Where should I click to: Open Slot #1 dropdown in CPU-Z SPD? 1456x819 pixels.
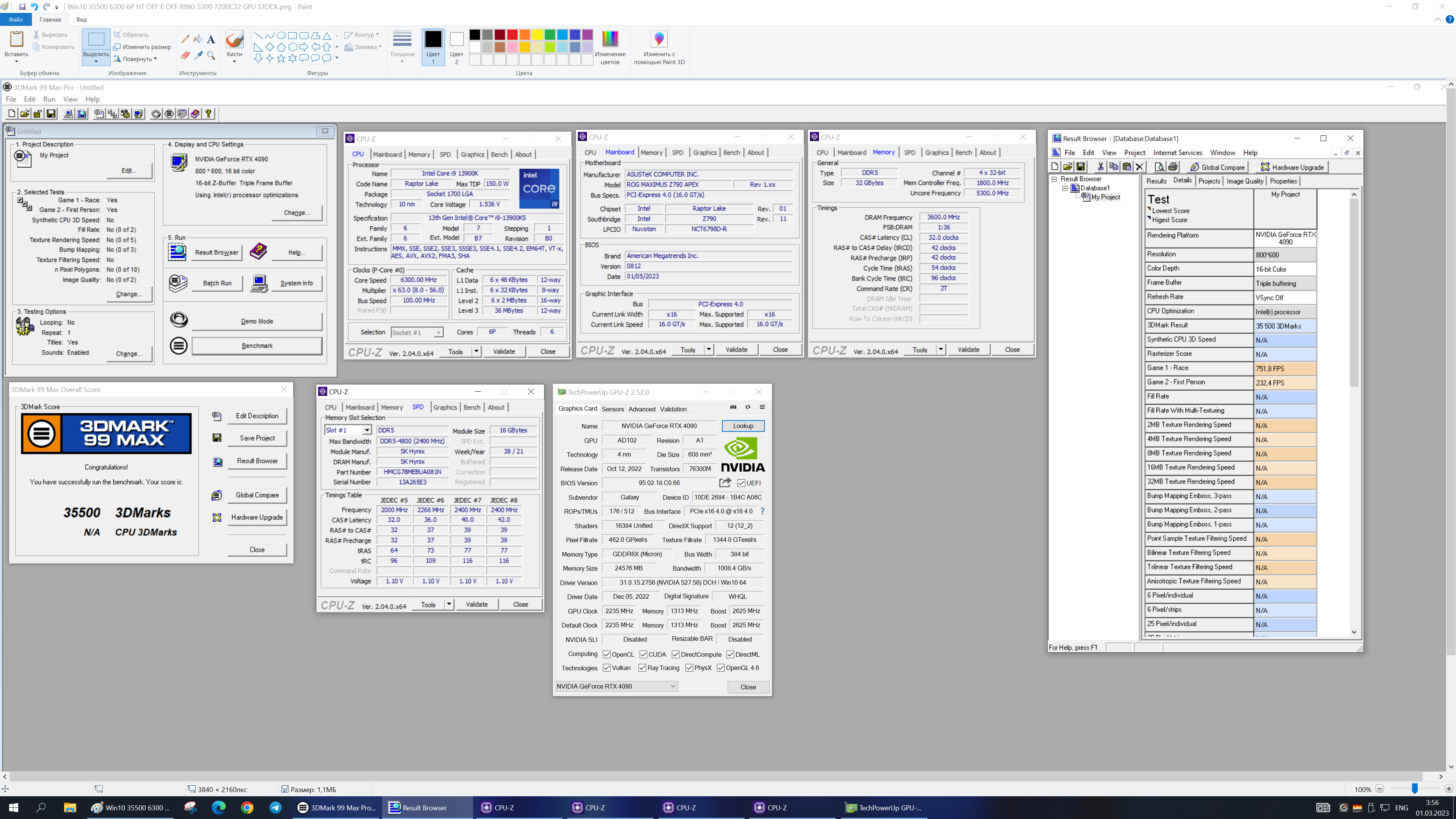pos(367,430)
